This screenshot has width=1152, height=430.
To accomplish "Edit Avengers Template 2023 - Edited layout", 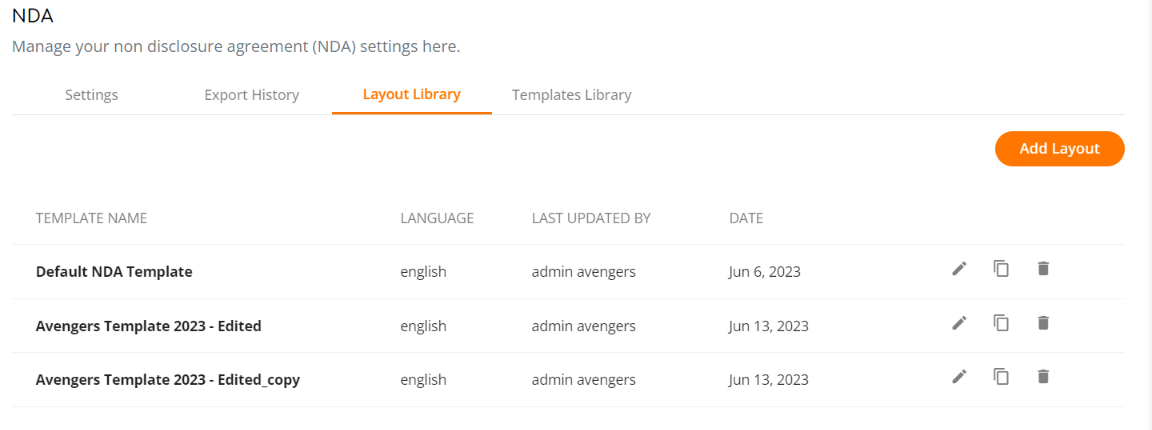I will (959, 323).
